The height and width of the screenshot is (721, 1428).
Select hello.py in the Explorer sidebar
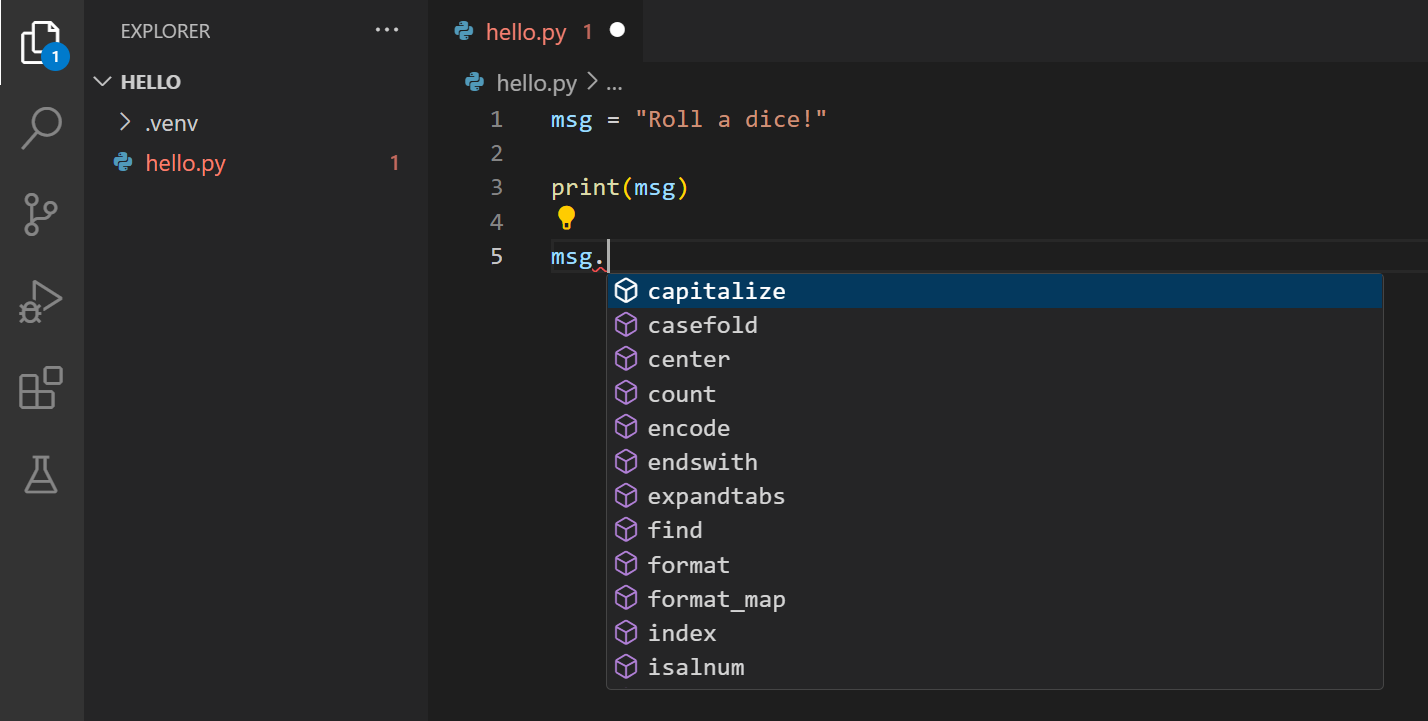[x=183, y=162]
